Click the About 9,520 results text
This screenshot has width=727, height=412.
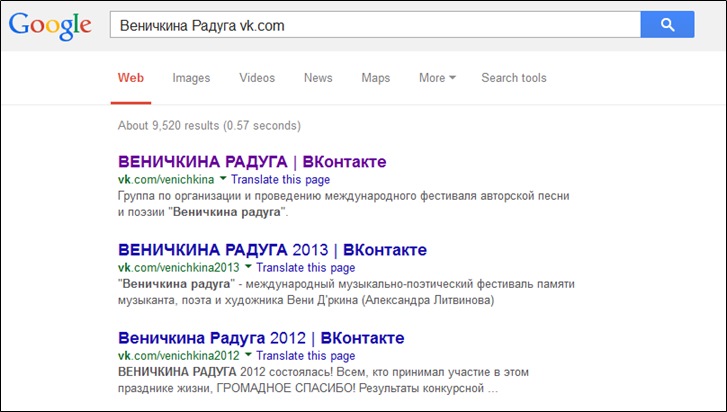pyautogui.click(x=209, y=126)
